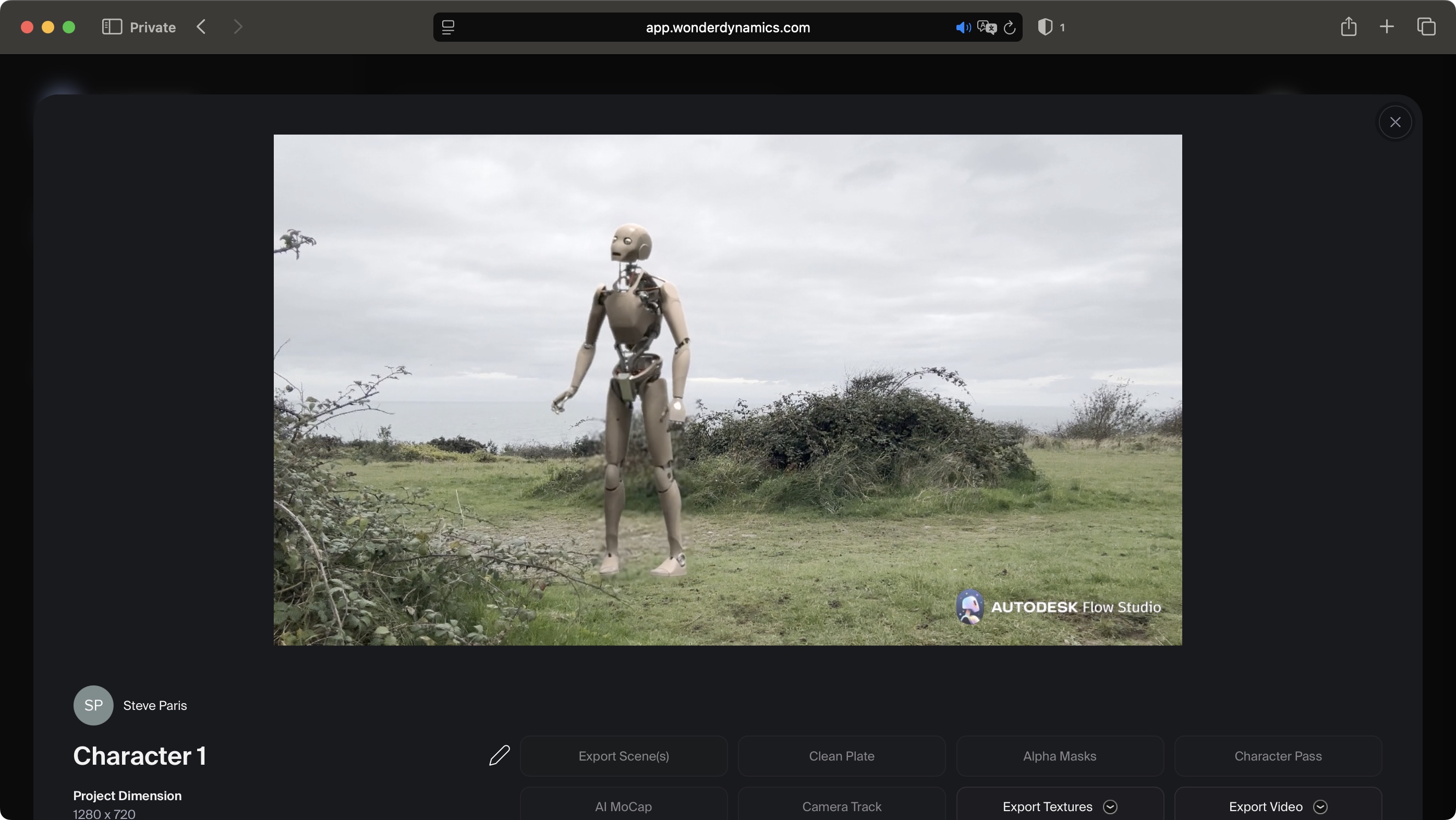Viewport: 1456px width, 820px height.
Task: Open the Safari share sheet
Action: click(x=1349, y=27)
